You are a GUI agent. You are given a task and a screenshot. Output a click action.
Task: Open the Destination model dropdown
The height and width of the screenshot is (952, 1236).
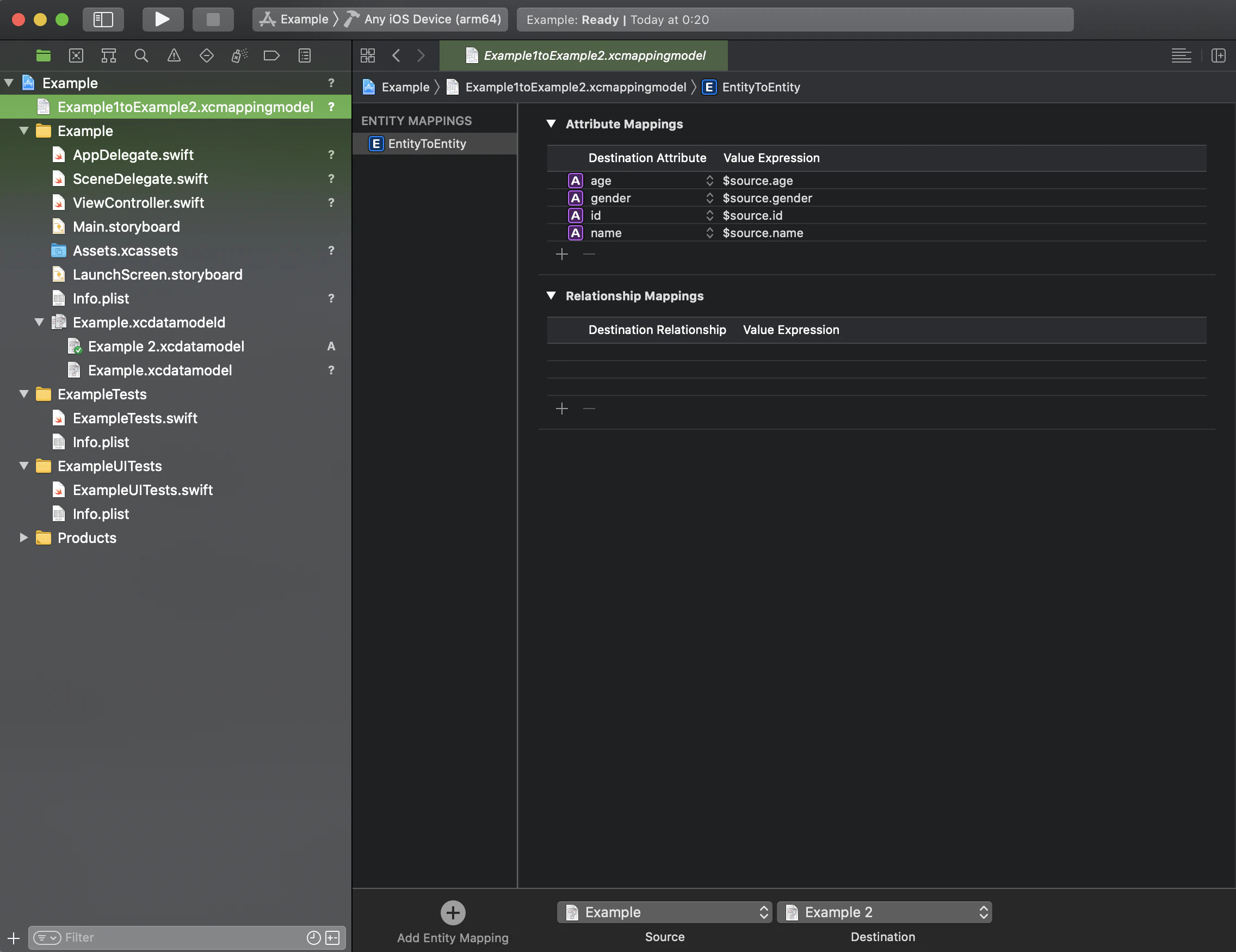click(884, 912)
